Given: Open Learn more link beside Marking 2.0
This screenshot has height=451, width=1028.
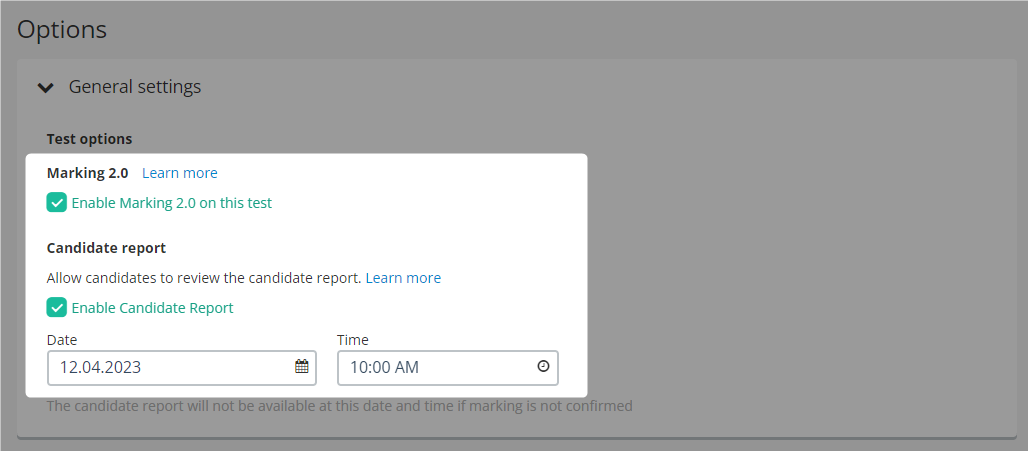Looking at the screenshot, I should 179,173.
